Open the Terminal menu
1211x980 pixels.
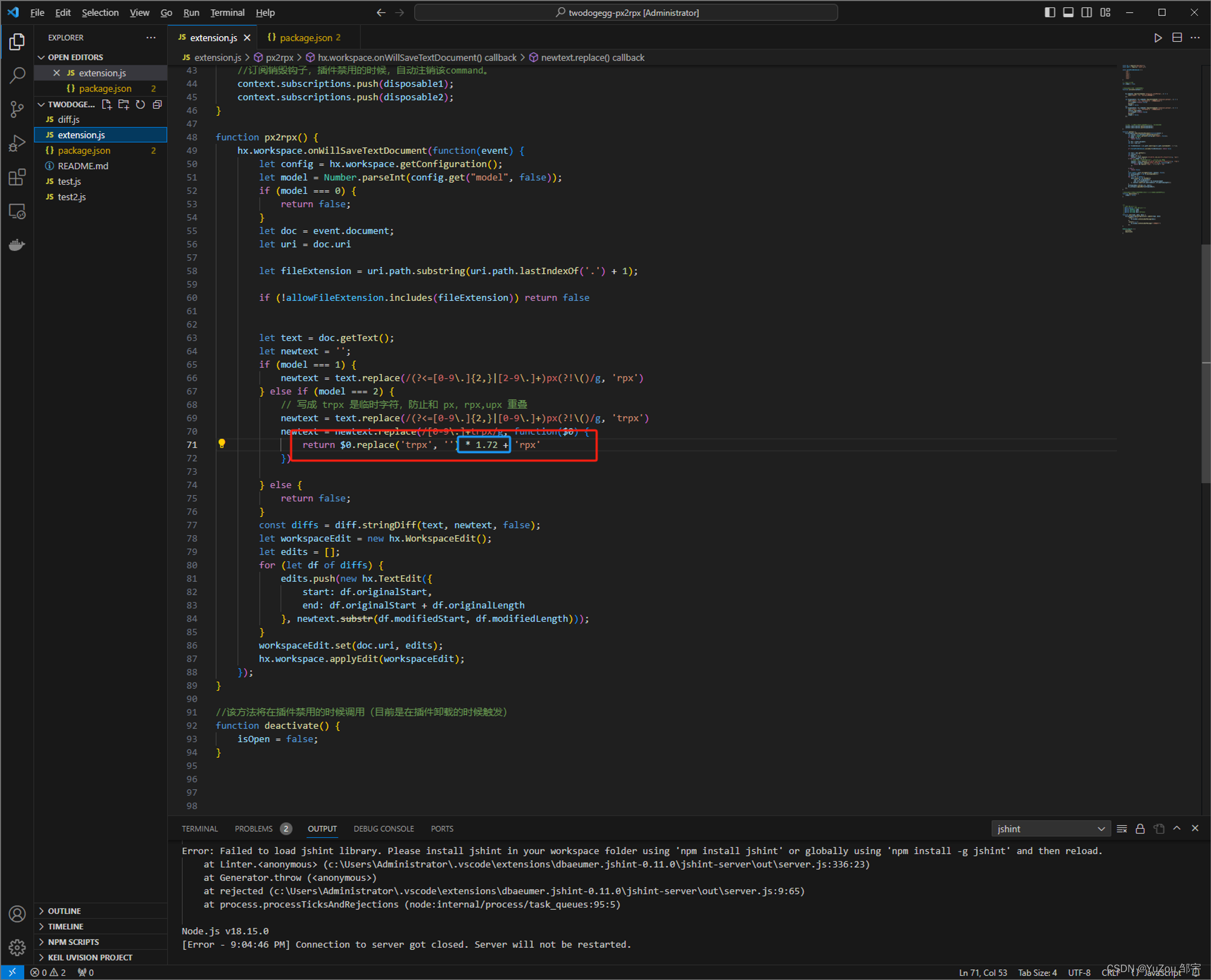(227, 13)
